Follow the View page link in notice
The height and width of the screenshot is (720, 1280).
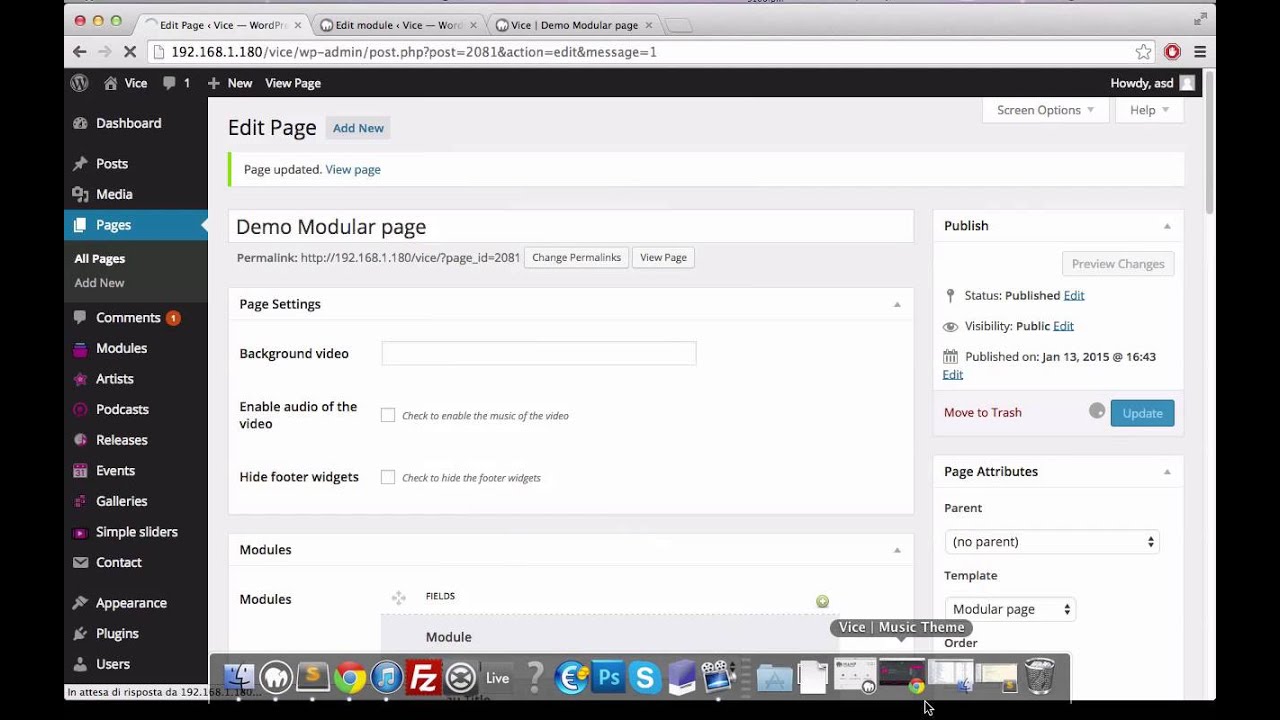click(x=353, y=170)
